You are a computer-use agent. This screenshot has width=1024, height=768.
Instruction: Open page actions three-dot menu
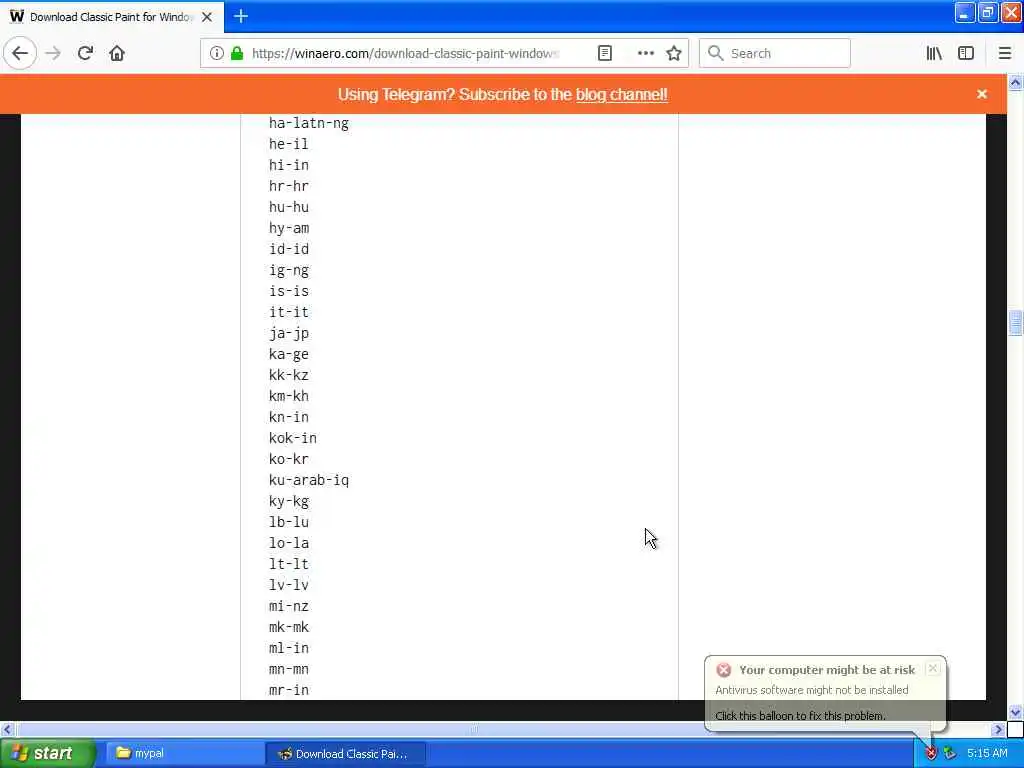coord(645,54)
